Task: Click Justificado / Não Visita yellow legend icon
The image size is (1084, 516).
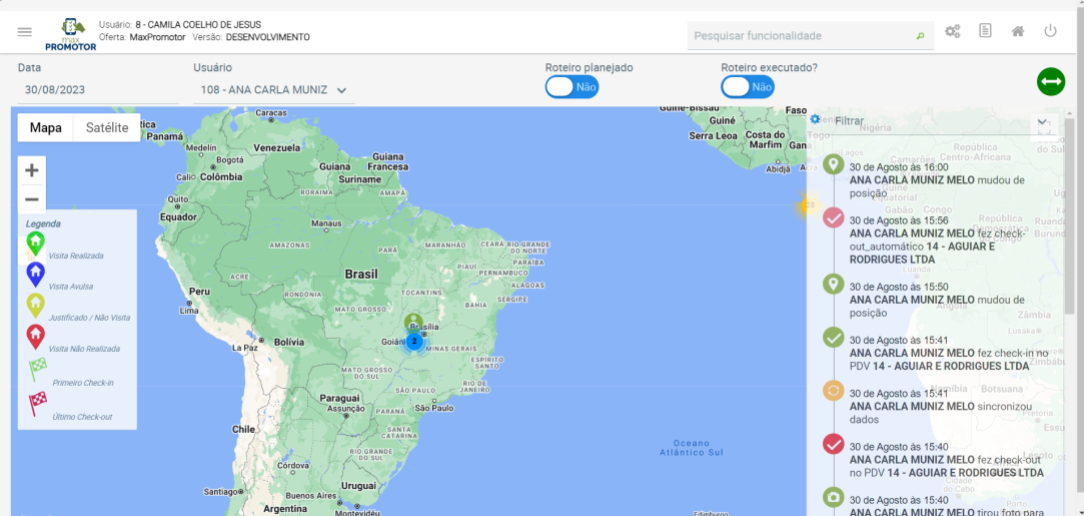Action: pos(35,306)
